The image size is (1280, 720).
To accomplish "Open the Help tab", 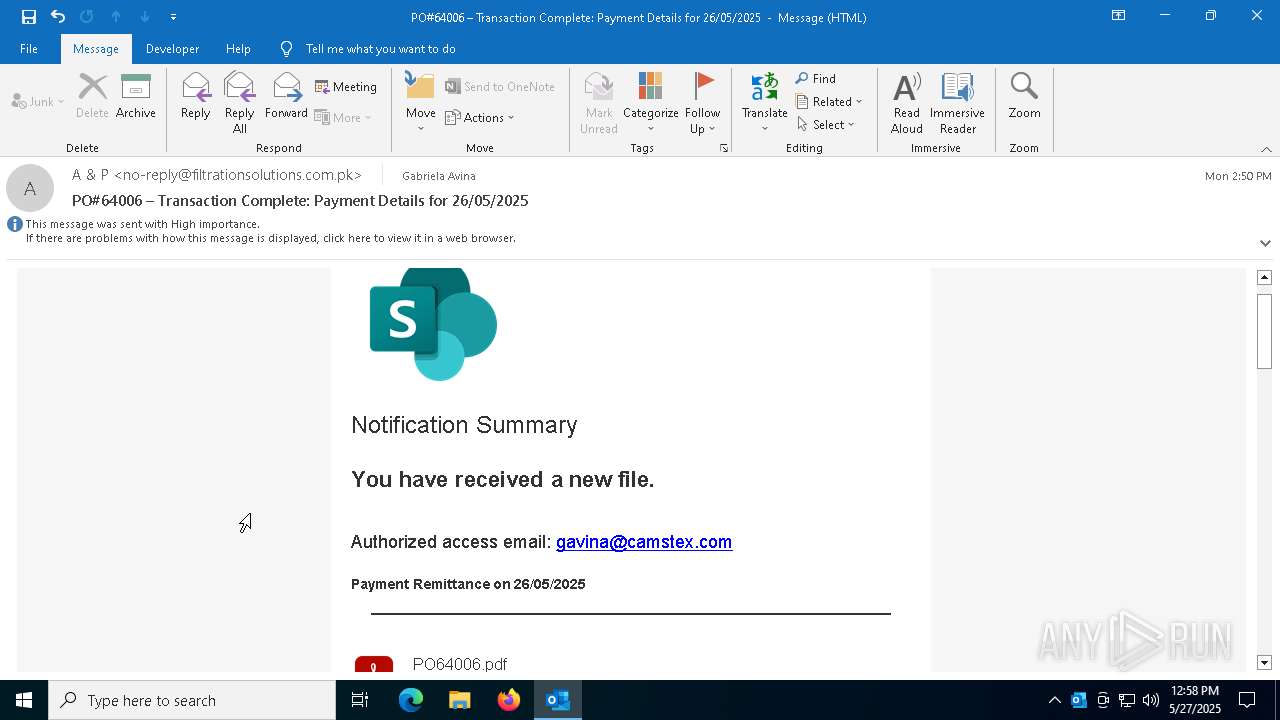I will [x=238, y=49].
